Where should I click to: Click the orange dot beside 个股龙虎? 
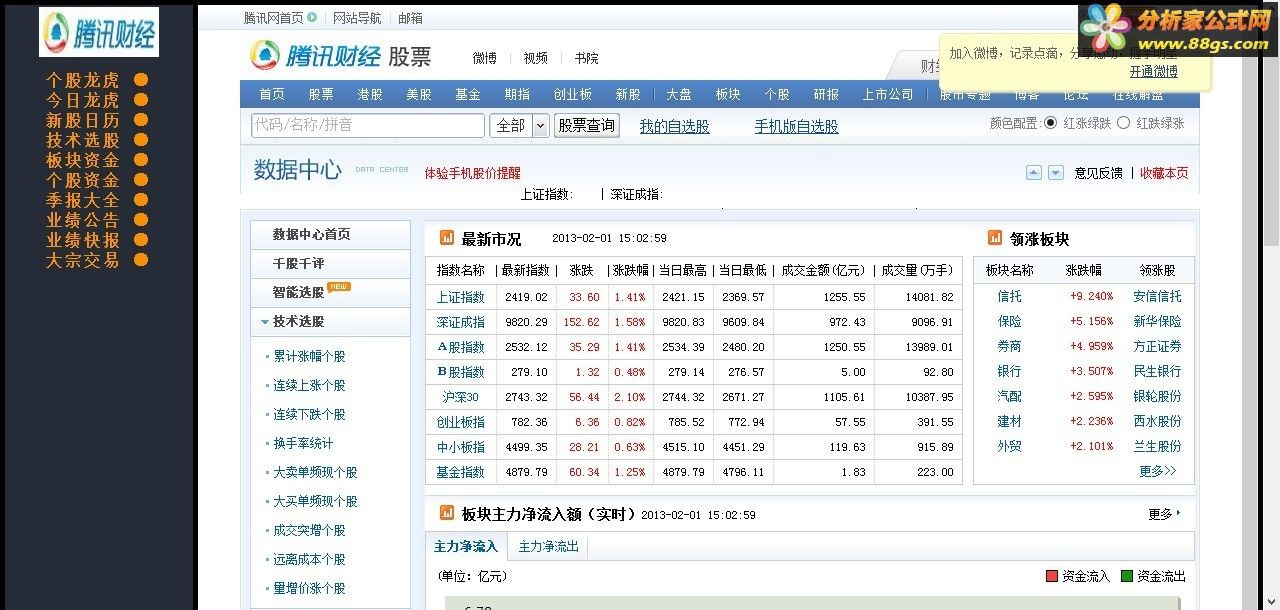pyautogui.click(x=141, y=80)
